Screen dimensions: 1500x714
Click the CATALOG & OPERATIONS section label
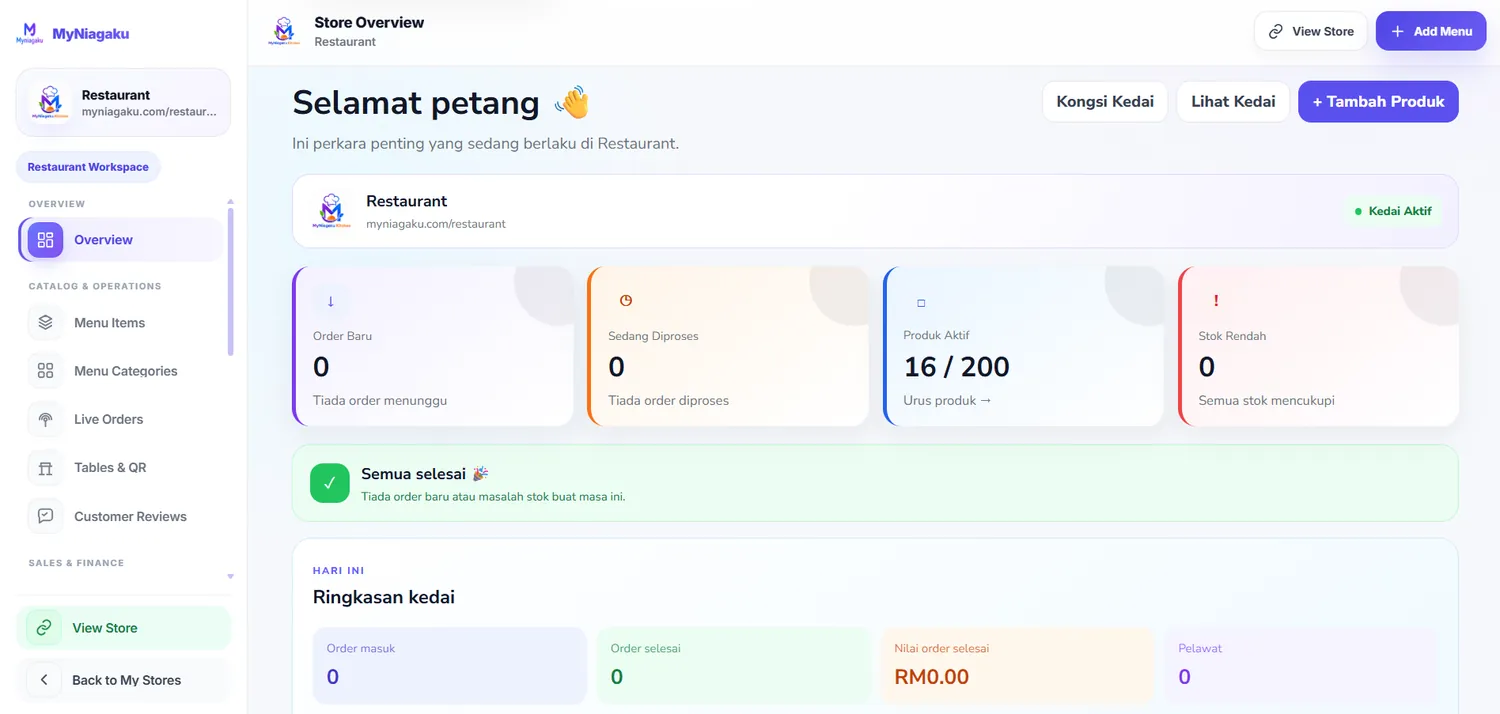point(95,286)
